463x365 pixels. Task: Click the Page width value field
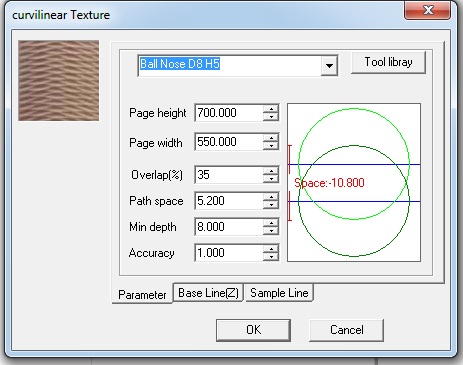(229, 142)
